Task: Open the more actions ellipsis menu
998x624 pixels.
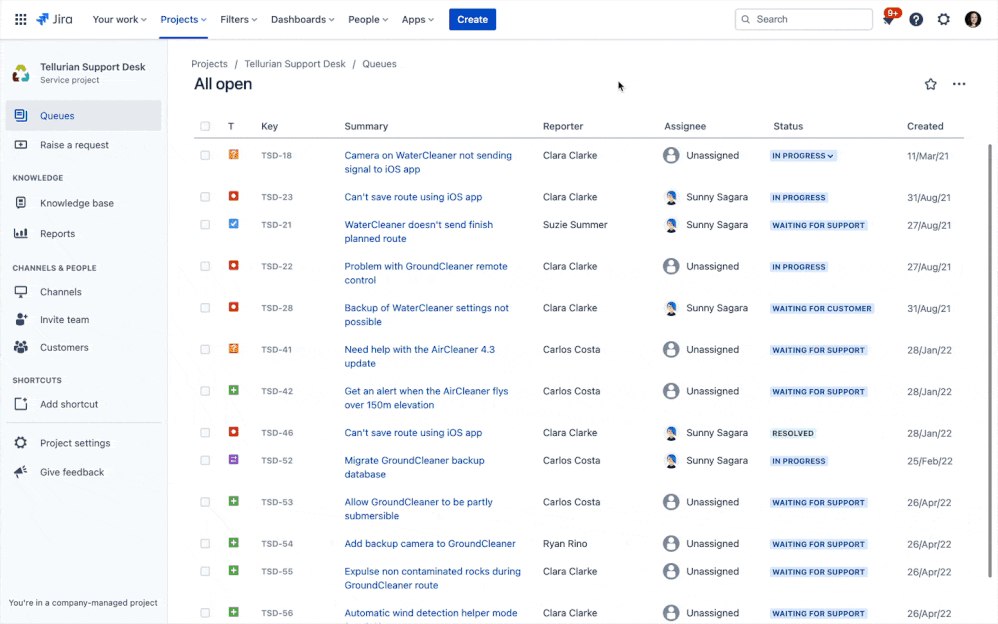Action: pos(959,84)
